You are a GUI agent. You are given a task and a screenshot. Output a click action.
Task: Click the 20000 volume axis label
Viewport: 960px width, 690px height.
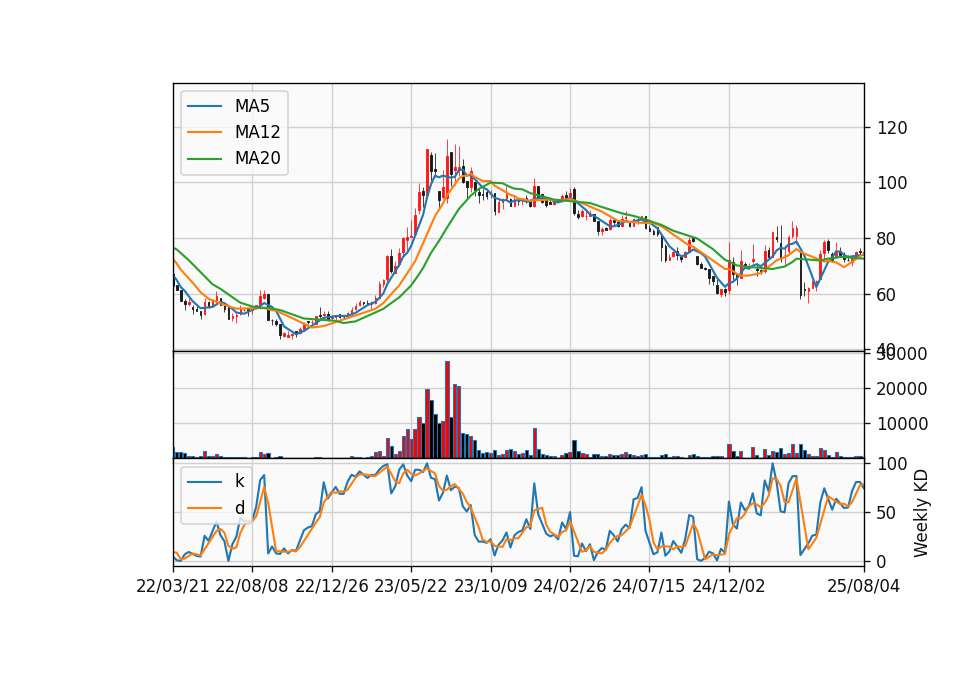pyautogui.click(x=902, y=389)
